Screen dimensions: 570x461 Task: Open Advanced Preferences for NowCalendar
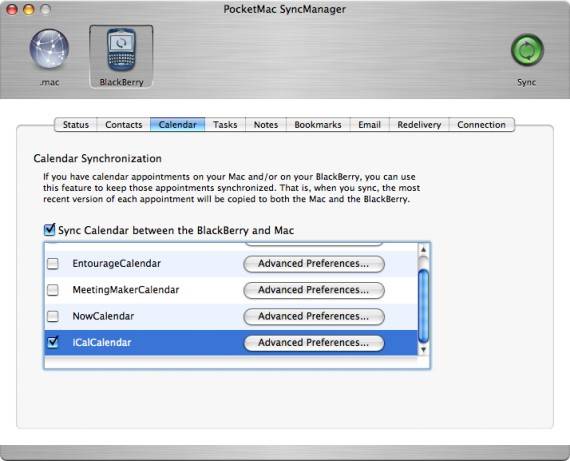314,317
